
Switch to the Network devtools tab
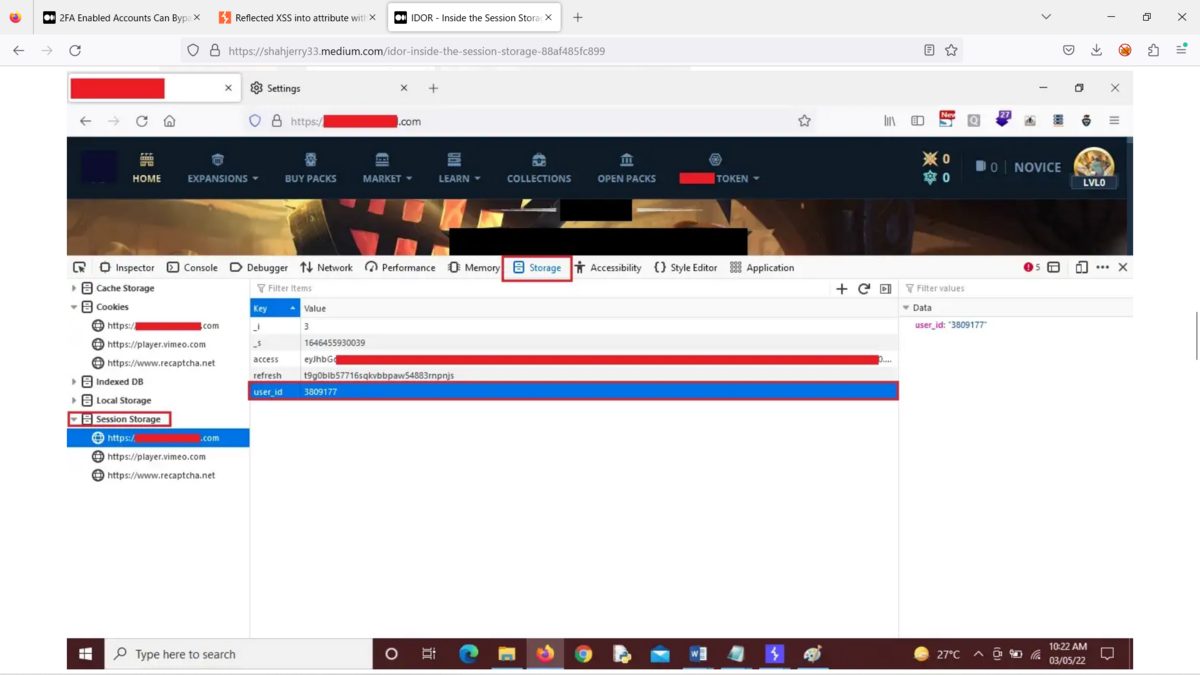click(x=326, y=267)
